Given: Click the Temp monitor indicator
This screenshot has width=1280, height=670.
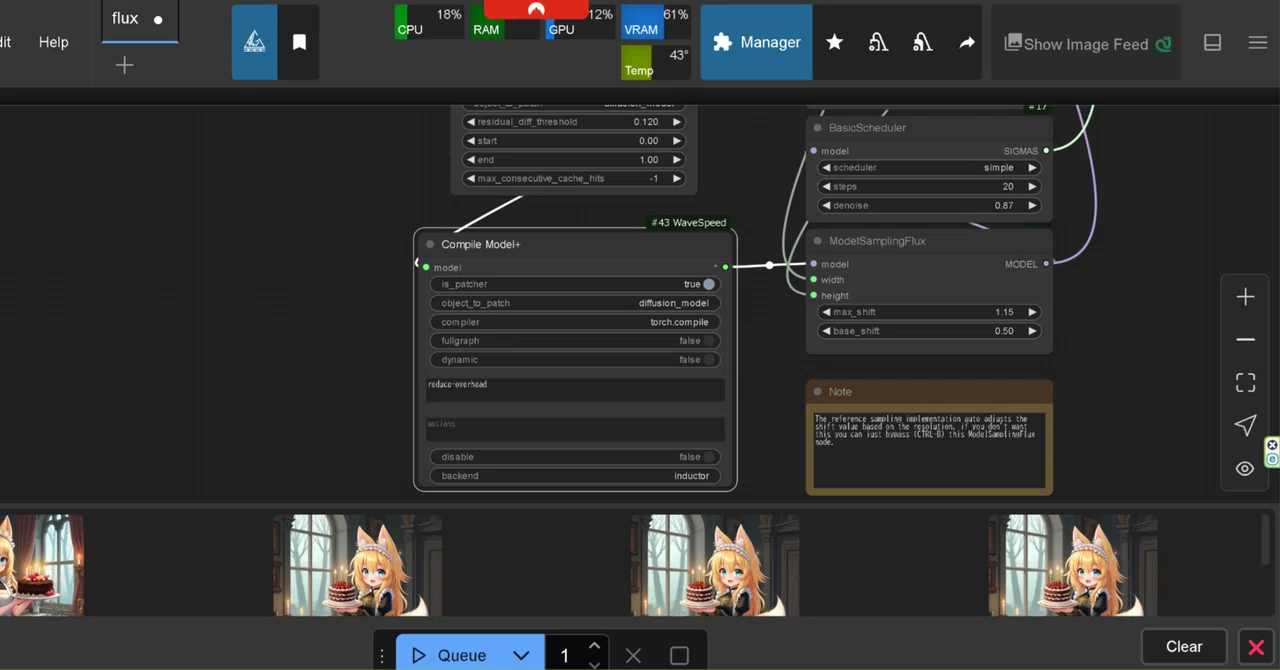Looking at the screenshot, I should click(x=655, y=62).
